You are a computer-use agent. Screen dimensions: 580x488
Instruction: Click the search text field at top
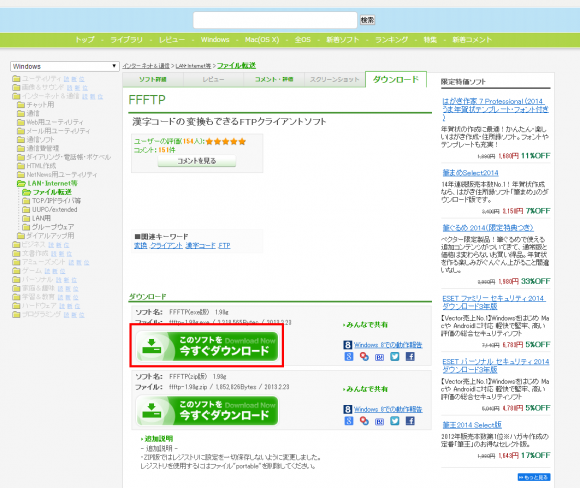275,20
